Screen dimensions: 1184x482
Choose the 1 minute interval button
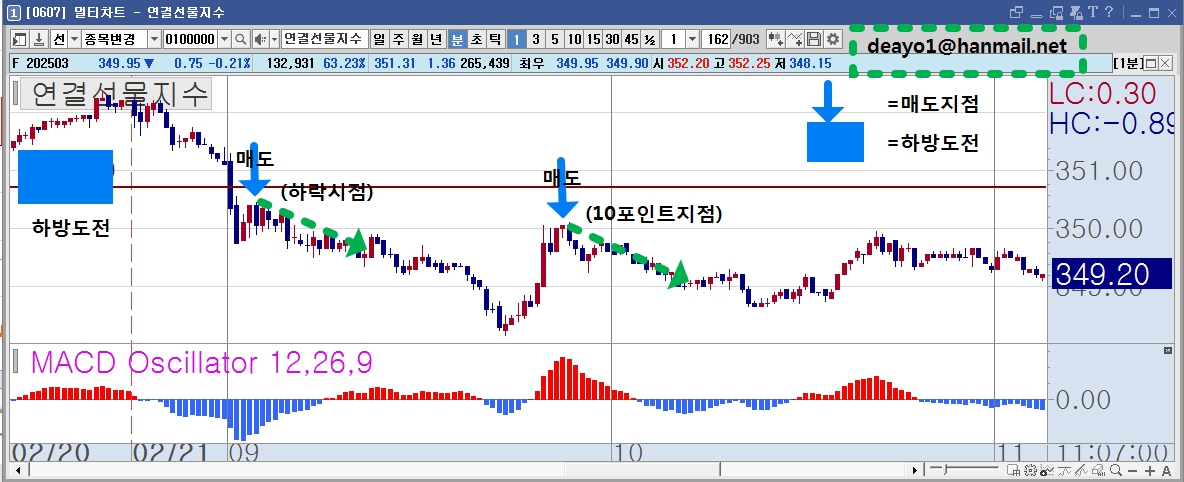coord(516,39)
